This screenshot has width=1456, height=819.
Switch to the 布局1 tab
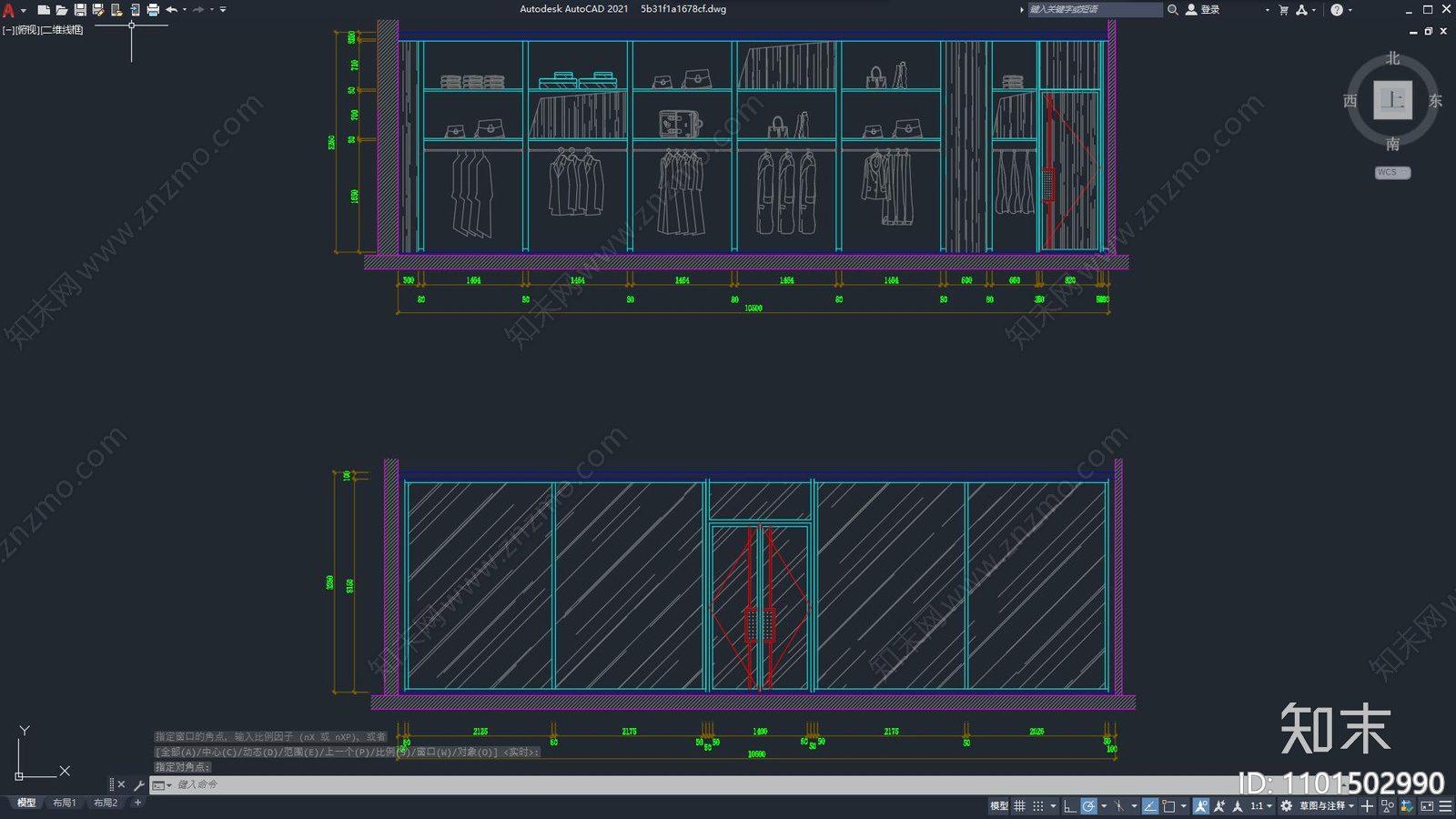[x=64, y=803]
